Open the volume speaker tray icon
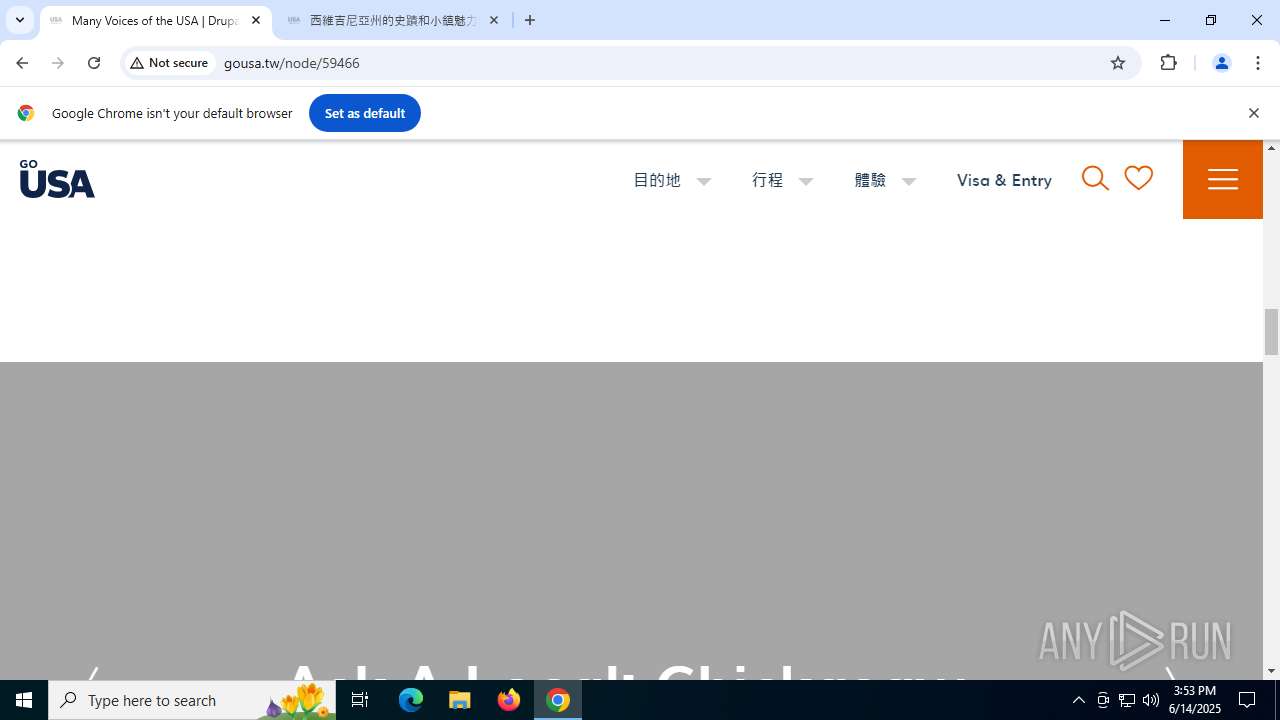This screenshot has width=1280, height=720. point(1151,700)
